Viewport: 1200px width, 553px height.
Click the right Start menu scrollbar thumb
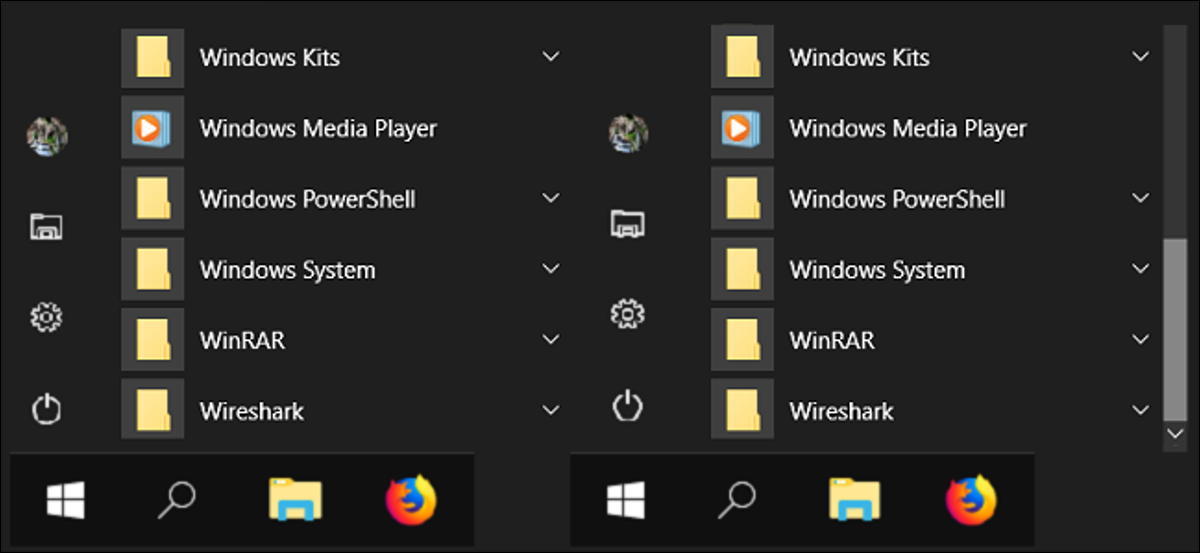(1175, 329)
